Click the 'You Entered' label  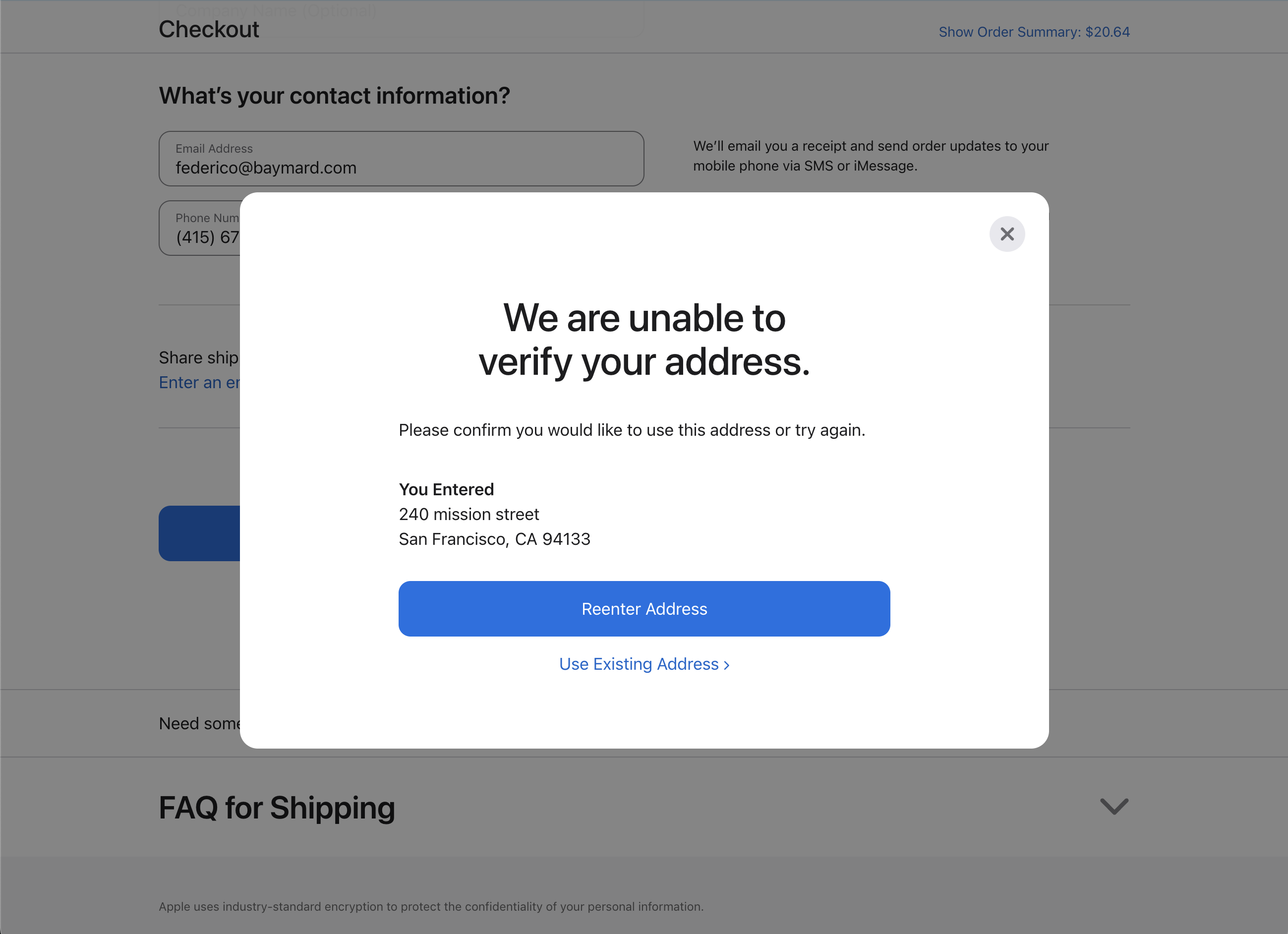pyautogui.click(x=446, y=489)
